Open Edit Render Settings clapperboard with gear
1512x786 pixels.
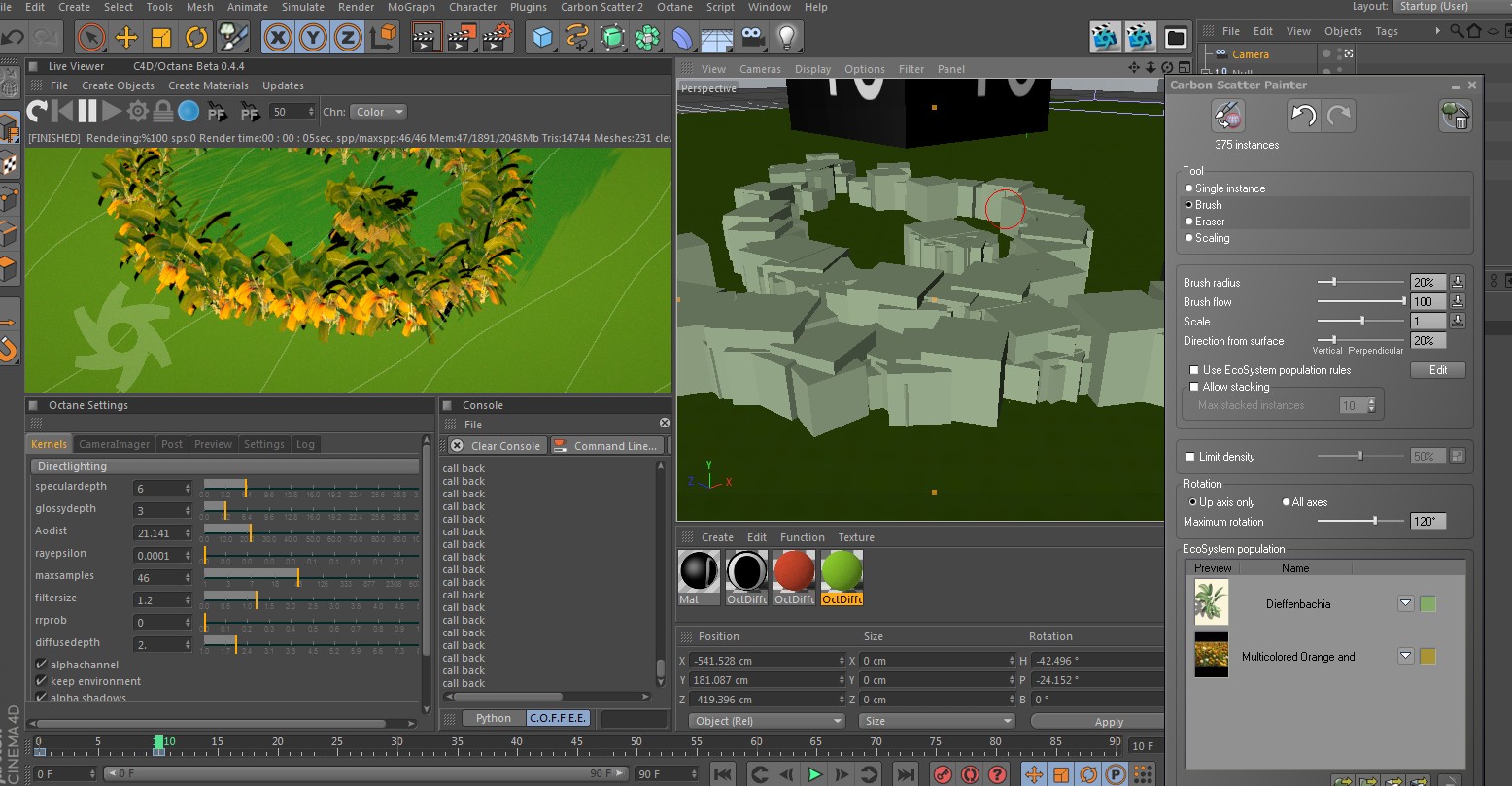tap(496, 38)
